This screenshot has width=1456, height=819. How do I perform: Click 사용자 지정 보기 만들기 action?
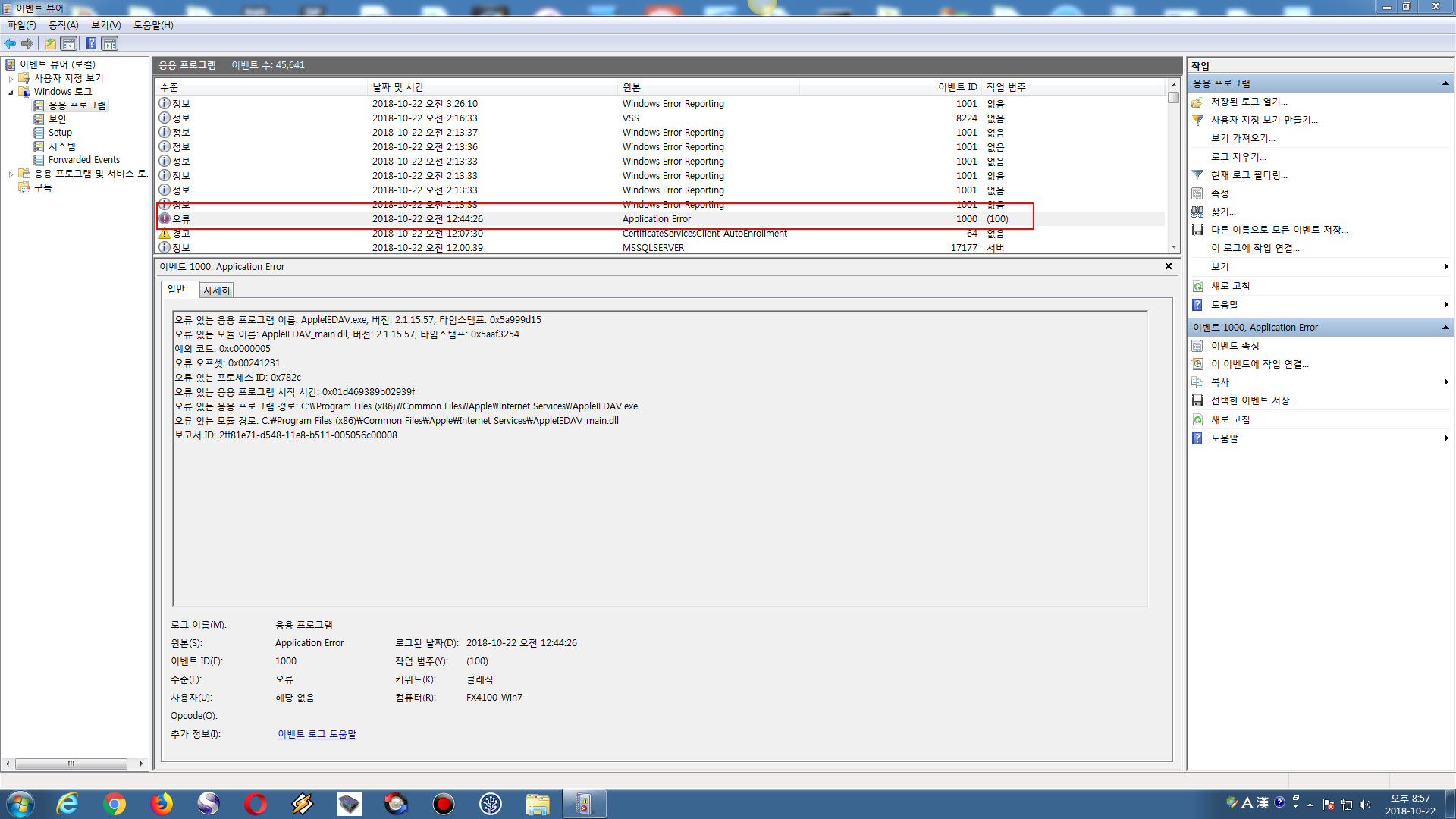click(x=1264, y=120)
